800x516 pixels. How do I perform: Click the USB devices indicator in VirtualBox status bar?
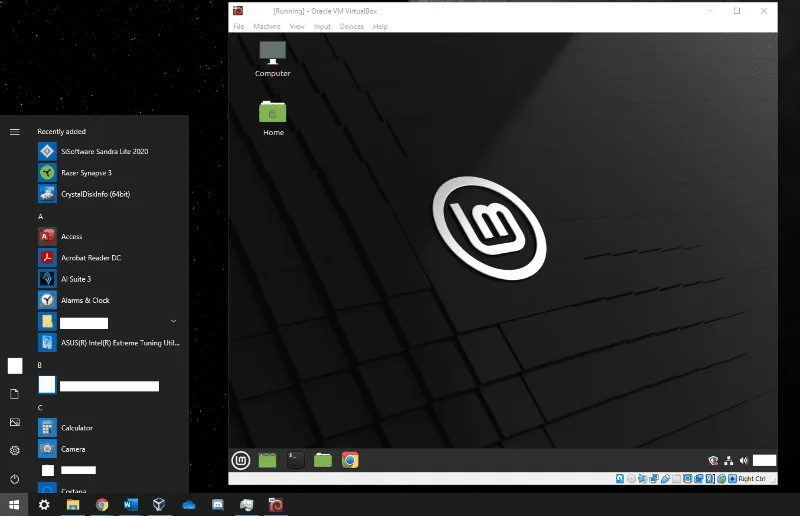pyautogui.click(x=665, y=479)
